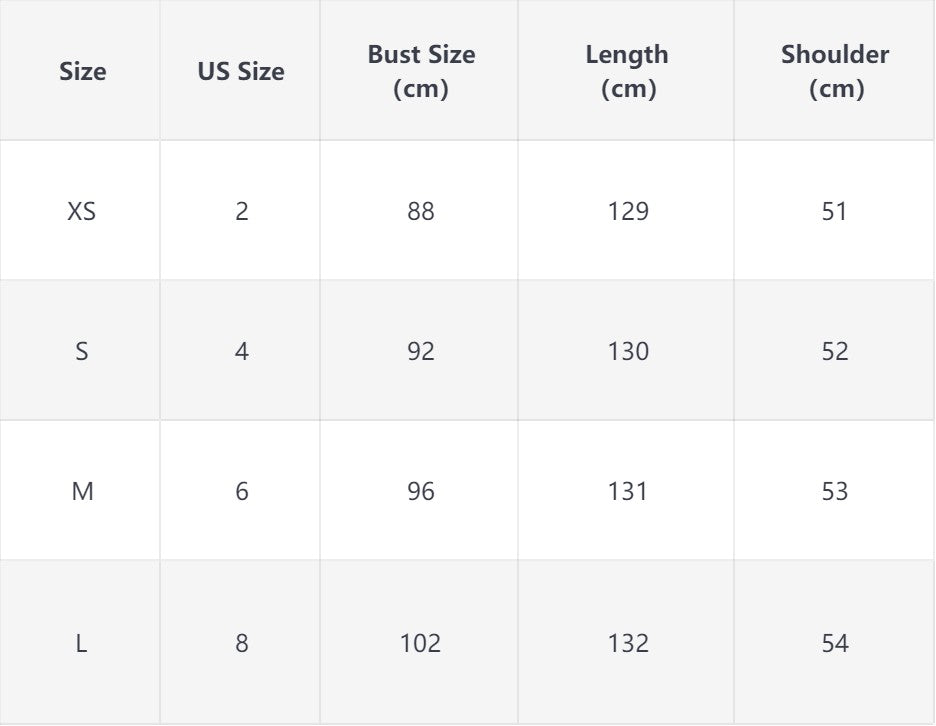Click the XS size cell

pos(82,211)
